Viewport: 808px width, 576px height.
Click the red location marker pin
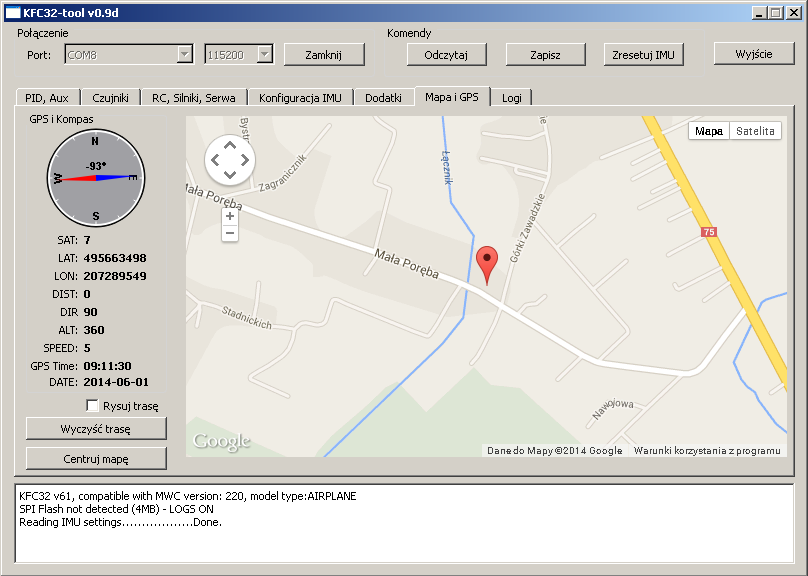[x=486, y=263]
